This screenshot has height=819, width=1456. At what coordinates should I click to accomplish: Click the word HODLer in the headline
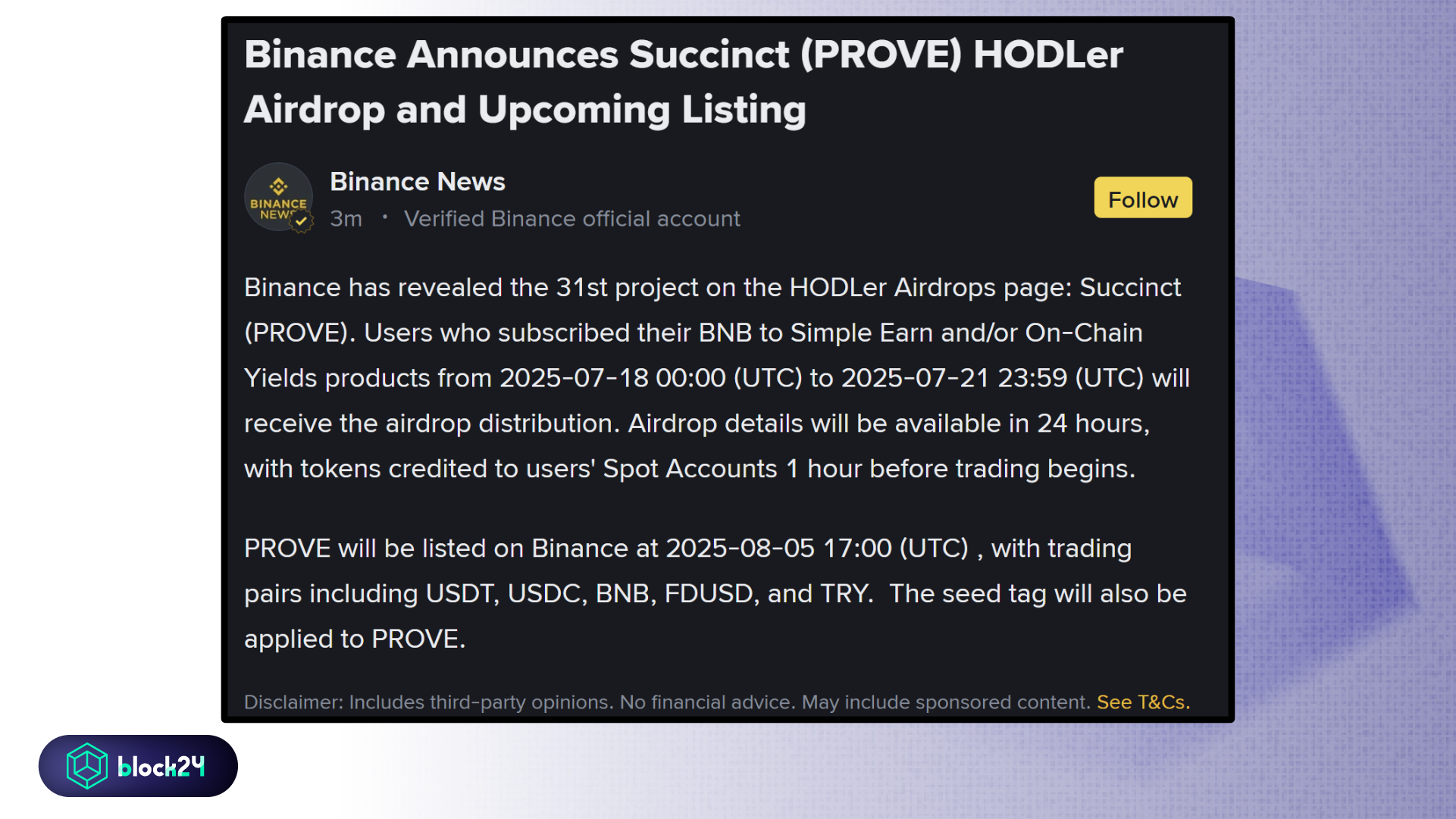coord(1047,55)
